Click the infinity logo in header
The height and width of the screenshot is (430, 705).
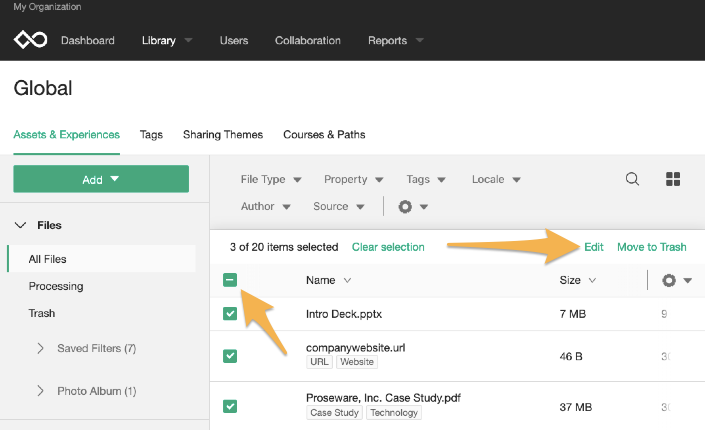coord(30,40)
